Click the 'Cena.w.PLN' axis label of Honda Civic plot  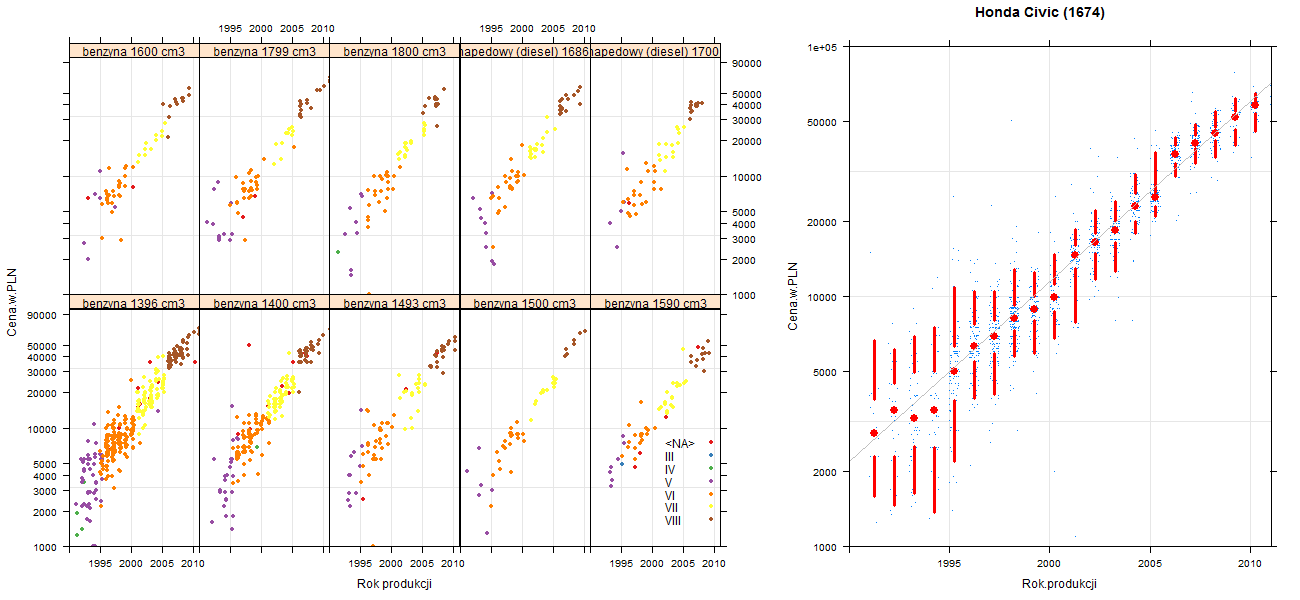point(793,296)
